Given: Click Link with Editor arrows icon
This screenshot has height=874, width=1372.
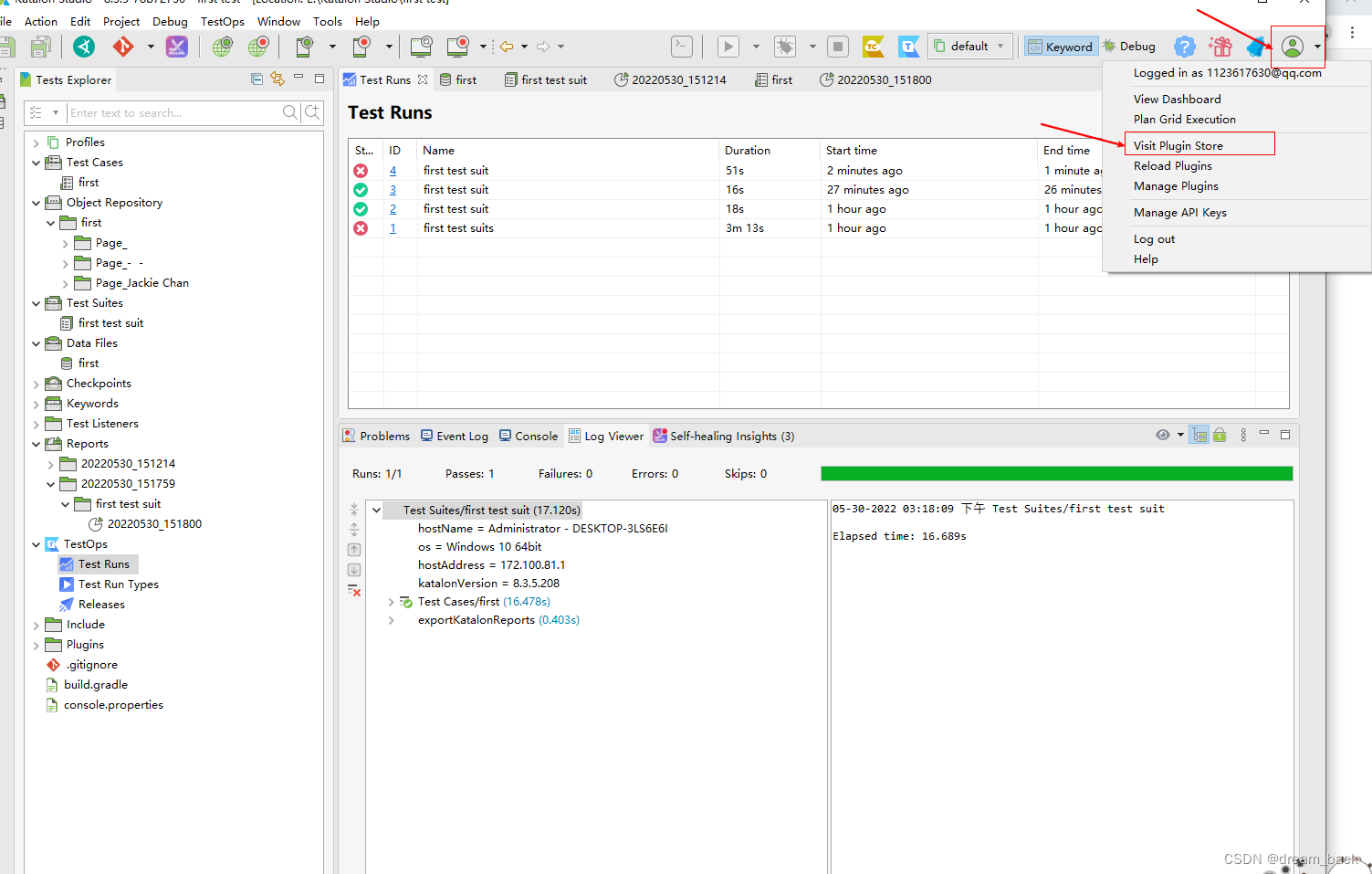Looking at the screenshot, I should coord(278,79).
